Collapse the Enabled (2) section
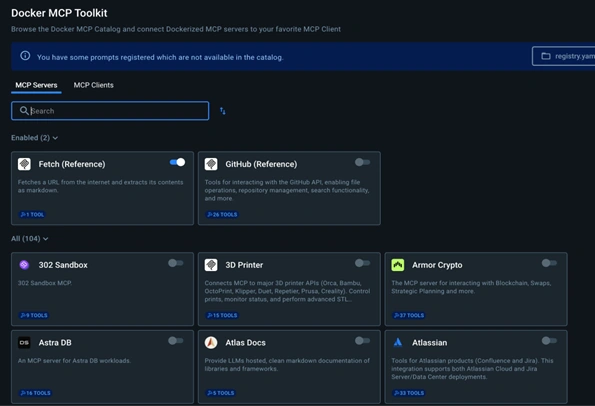Viewport: 595px width, 406px height. pos(35,138)
